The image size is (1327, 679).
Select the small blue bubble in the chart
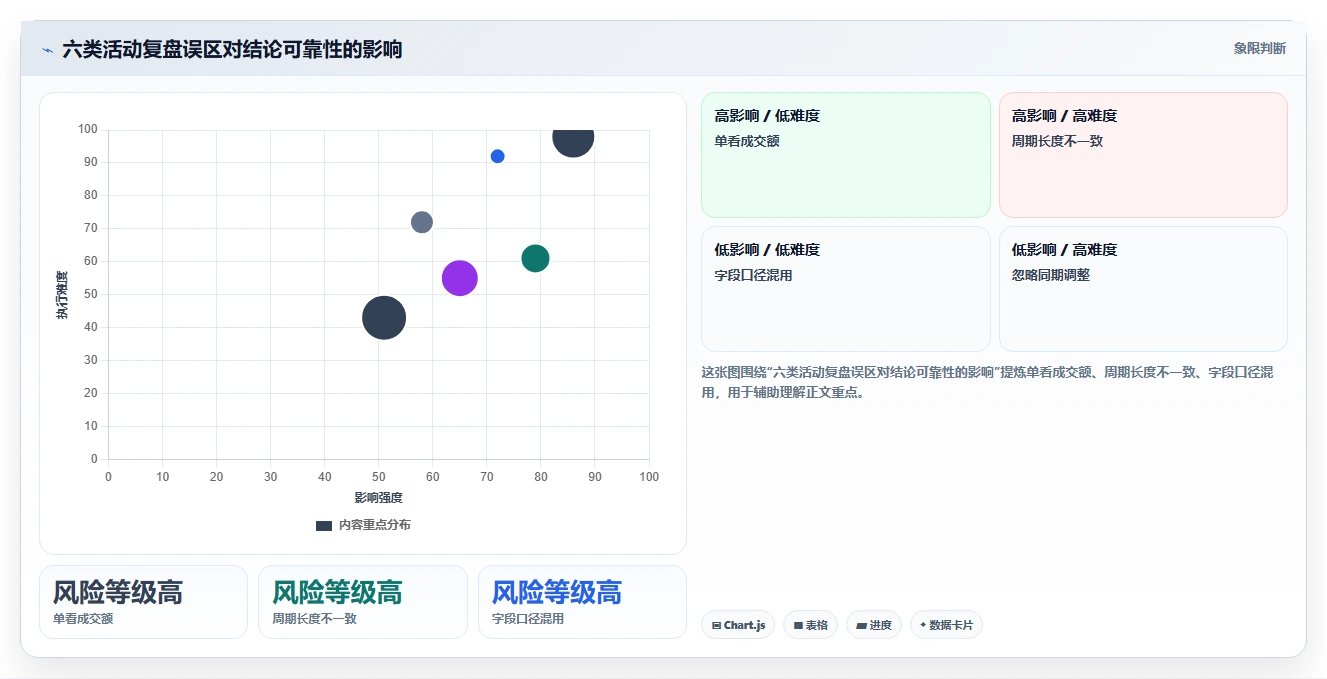click(497, 156)
